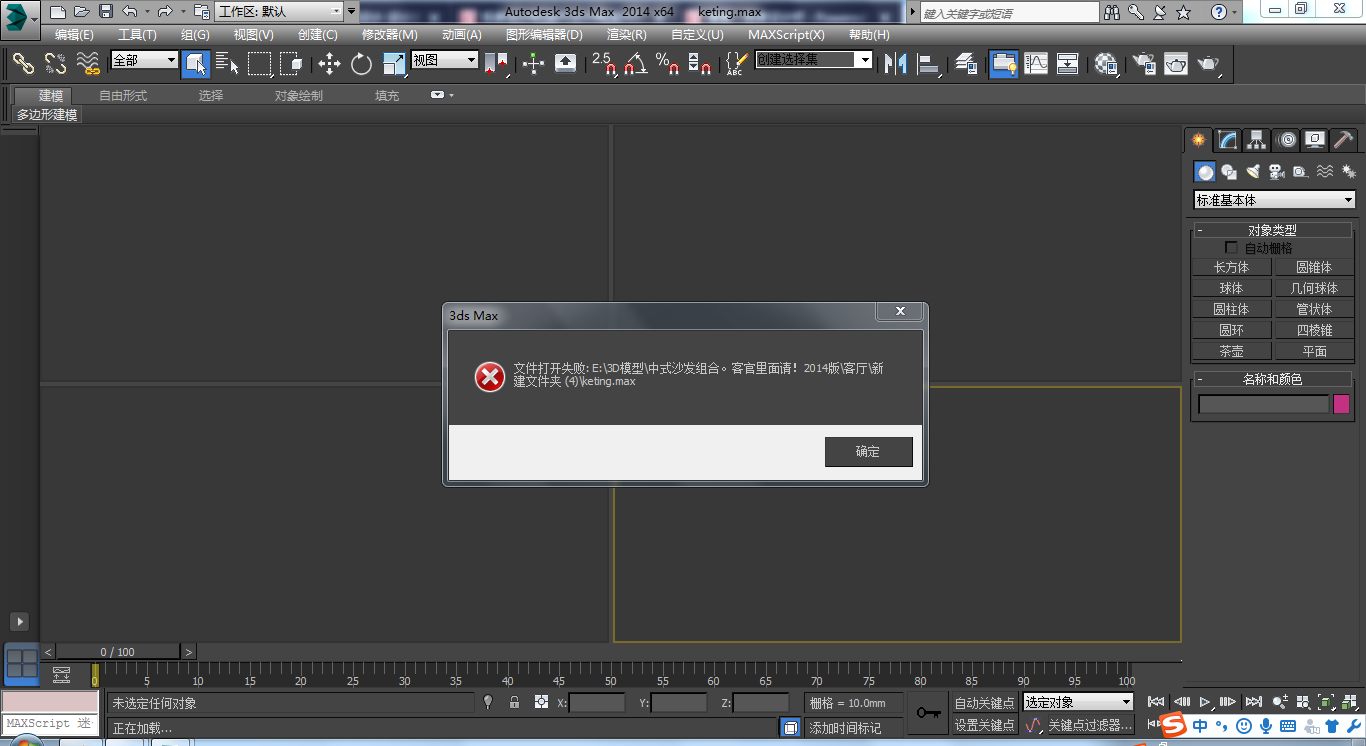Screen dimensions: 1366x746
Task: Toggle the 2.5 Snaps magnet
Action: tap(604, 64)
